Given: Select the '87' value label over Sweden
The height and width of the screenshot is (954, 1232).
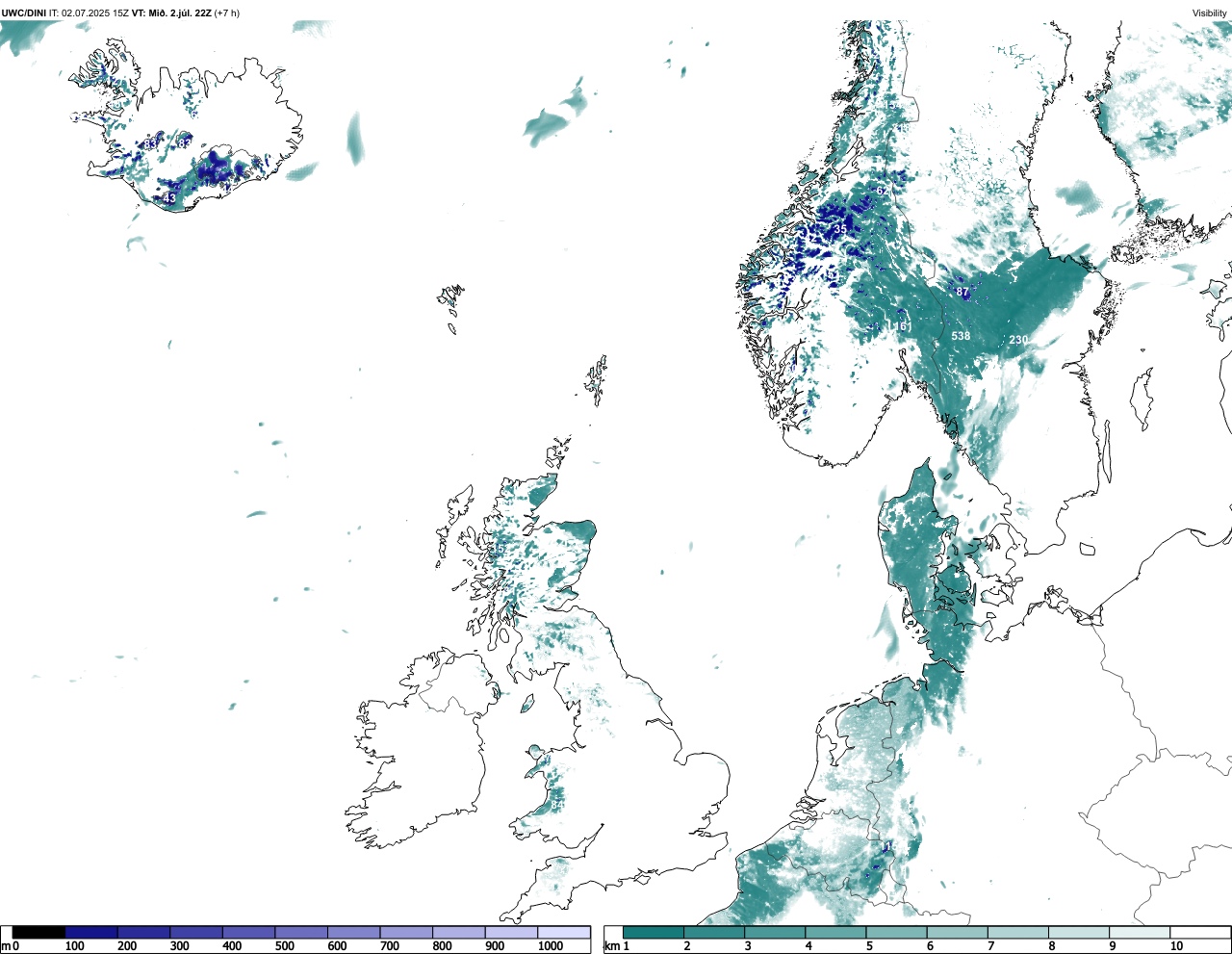Looking at the screenshot, I should pos(962,292).
